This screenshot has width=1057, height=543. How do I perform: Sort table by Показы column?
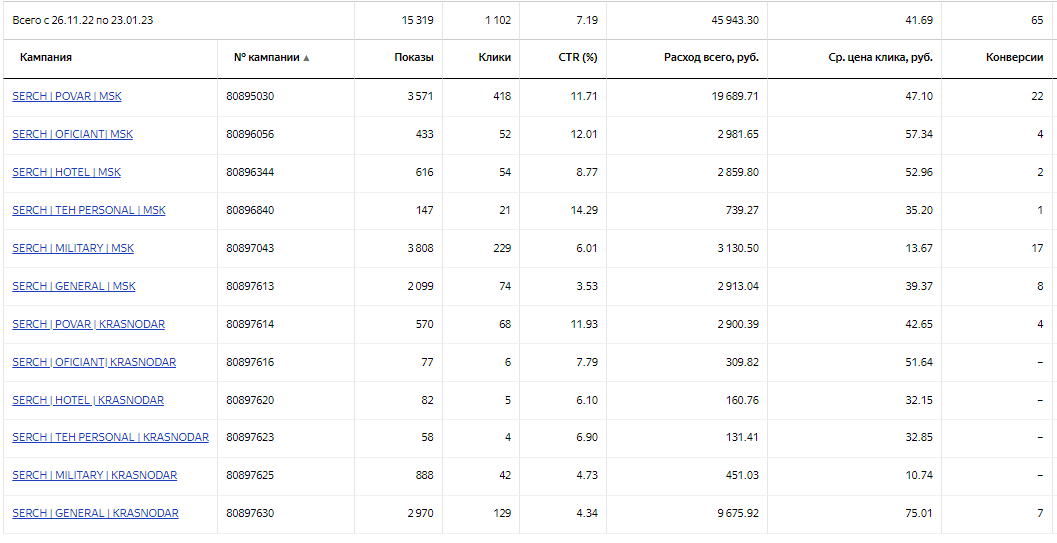point(414,58)
